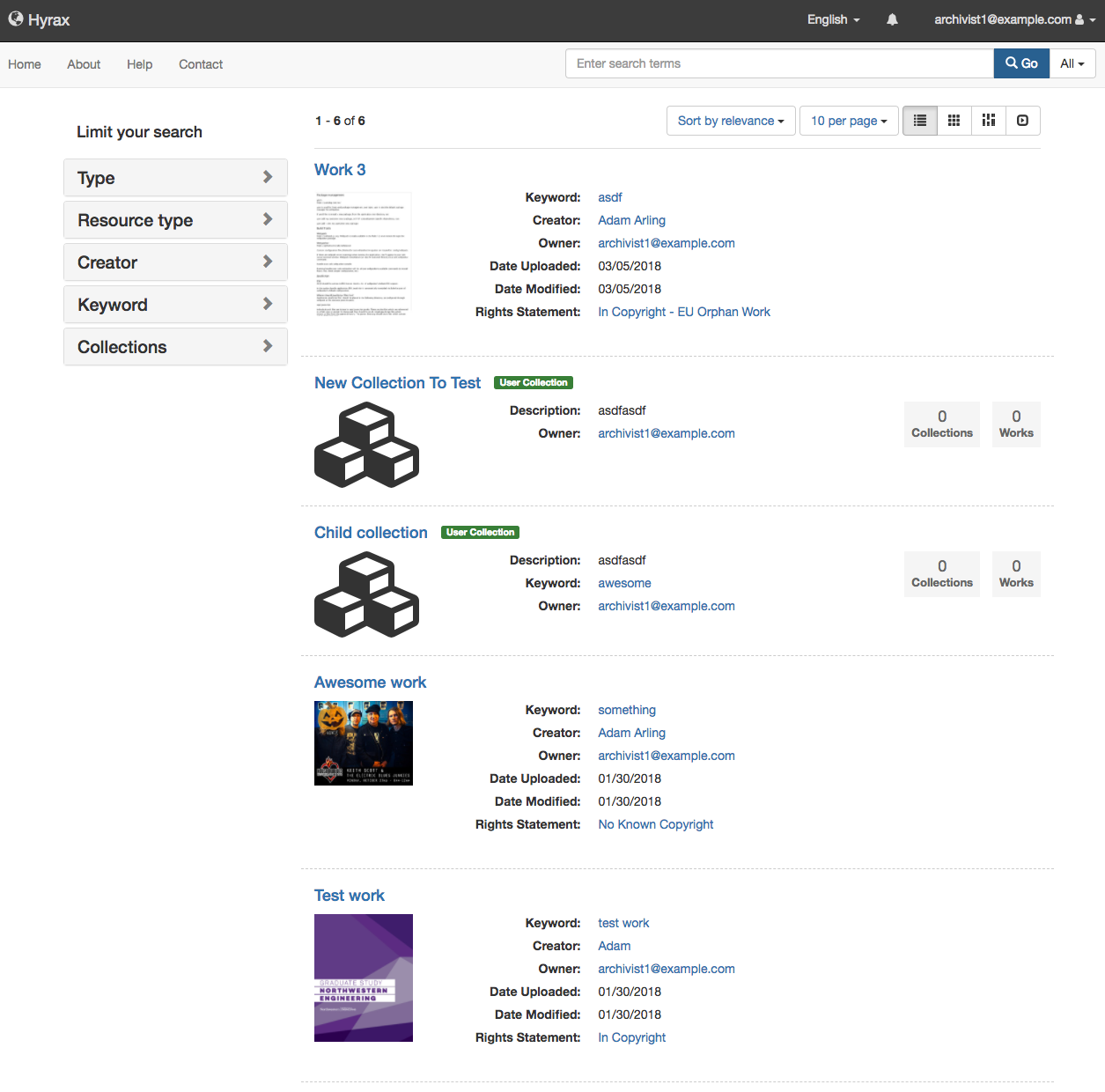
Task: Open the Work 3 title link
Action: pos(340,170)
